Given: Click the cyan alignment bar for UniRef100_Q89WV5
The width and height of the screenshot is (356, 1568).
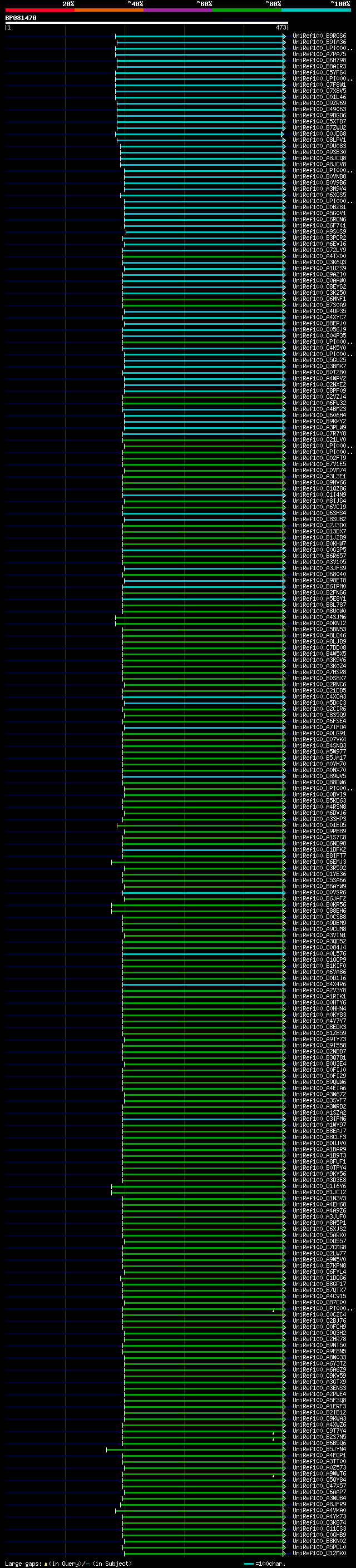Looking at the screenshot, I should pyautogui.click(x=204, y=776).
